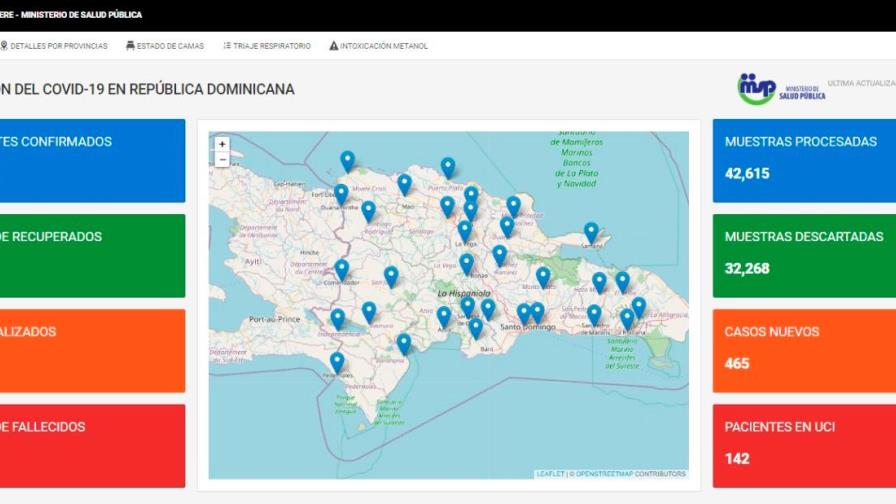
Task: Select the Neiba map marker
Action: (369, 313)
